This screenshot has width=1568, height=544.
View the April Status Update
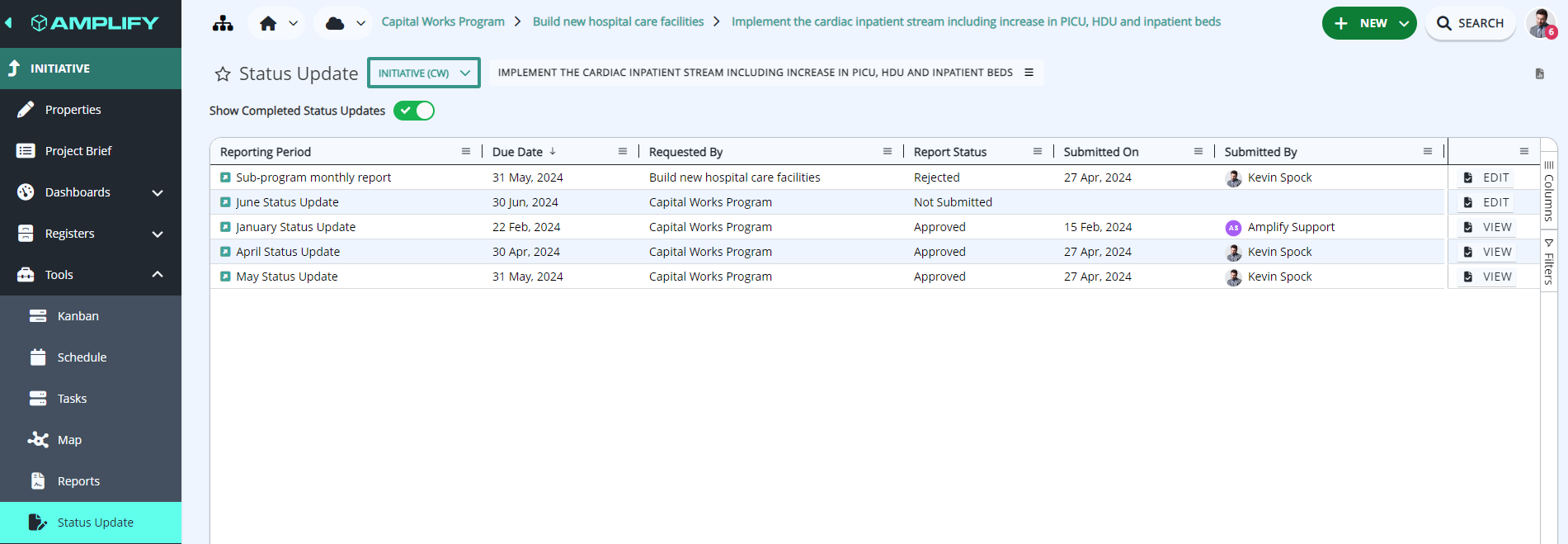(1486, 252)
